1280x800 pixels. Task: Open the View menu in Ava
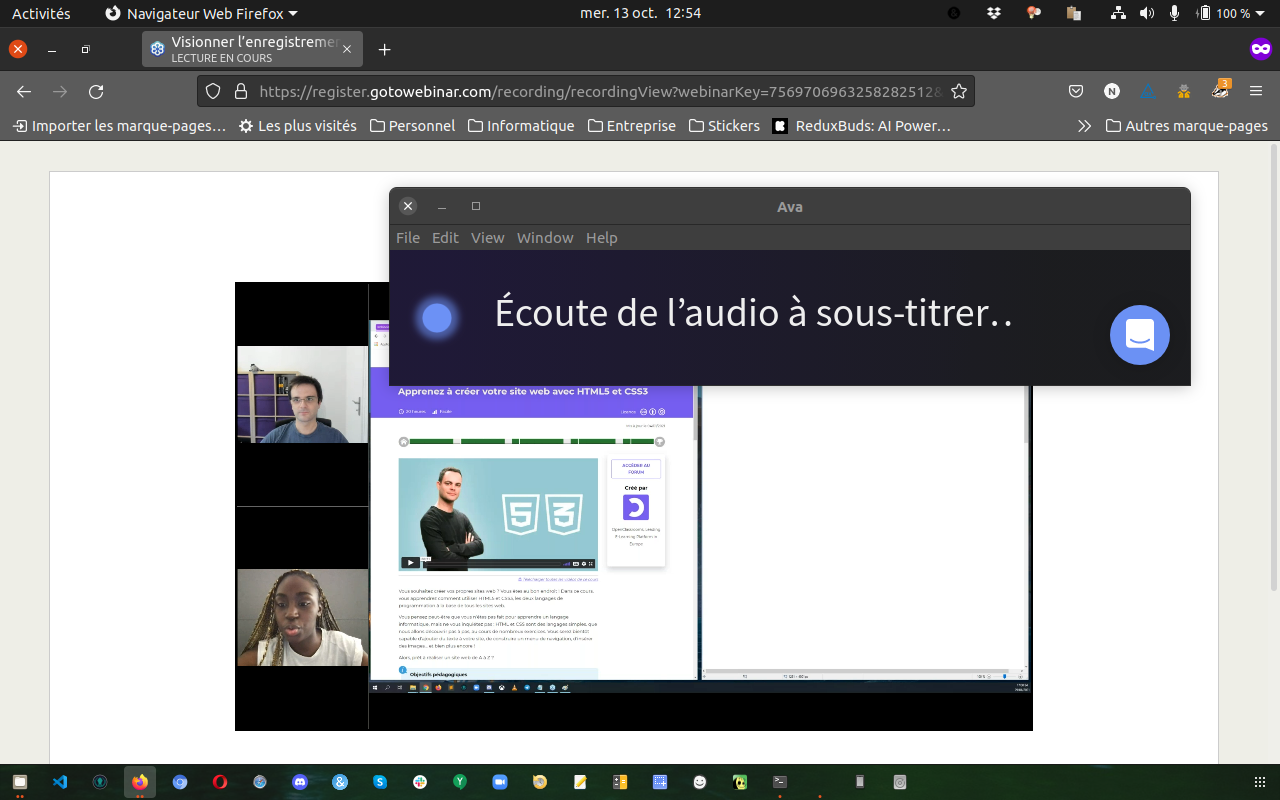[x=488, y=238]
